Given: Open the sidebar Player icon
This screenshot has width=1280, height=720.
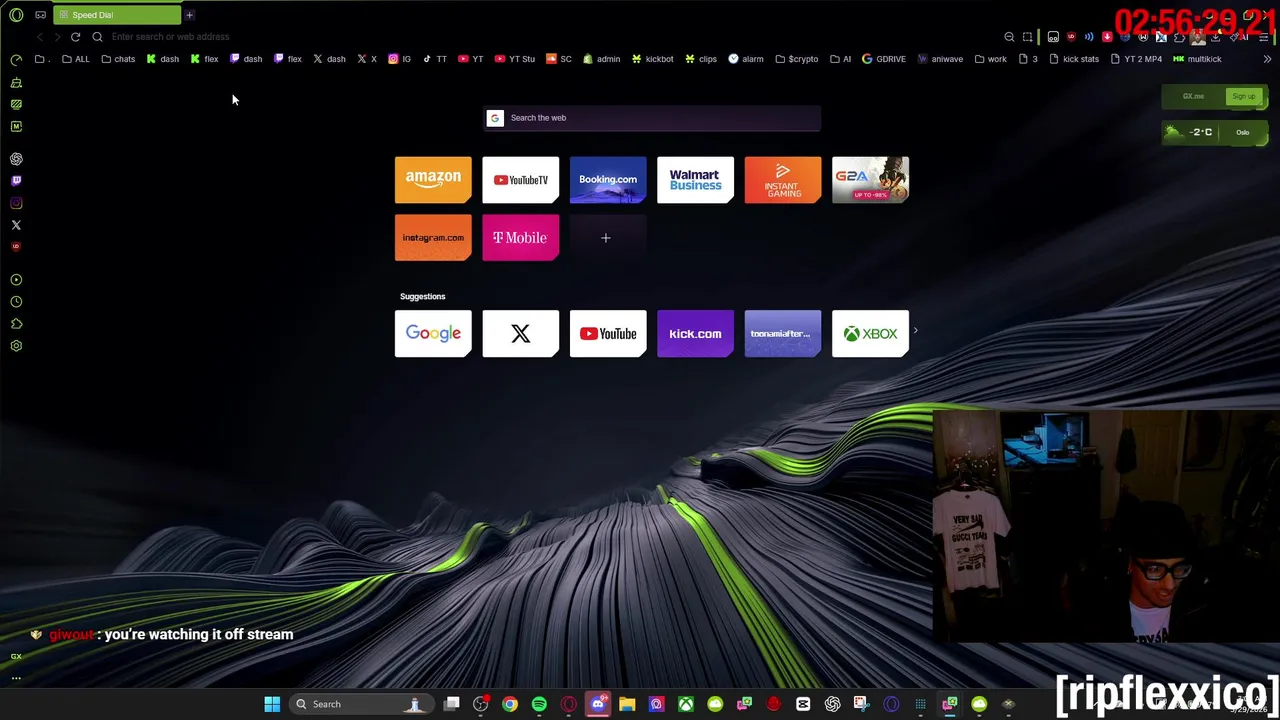Looking at the screenshot, I should [16, 280].
